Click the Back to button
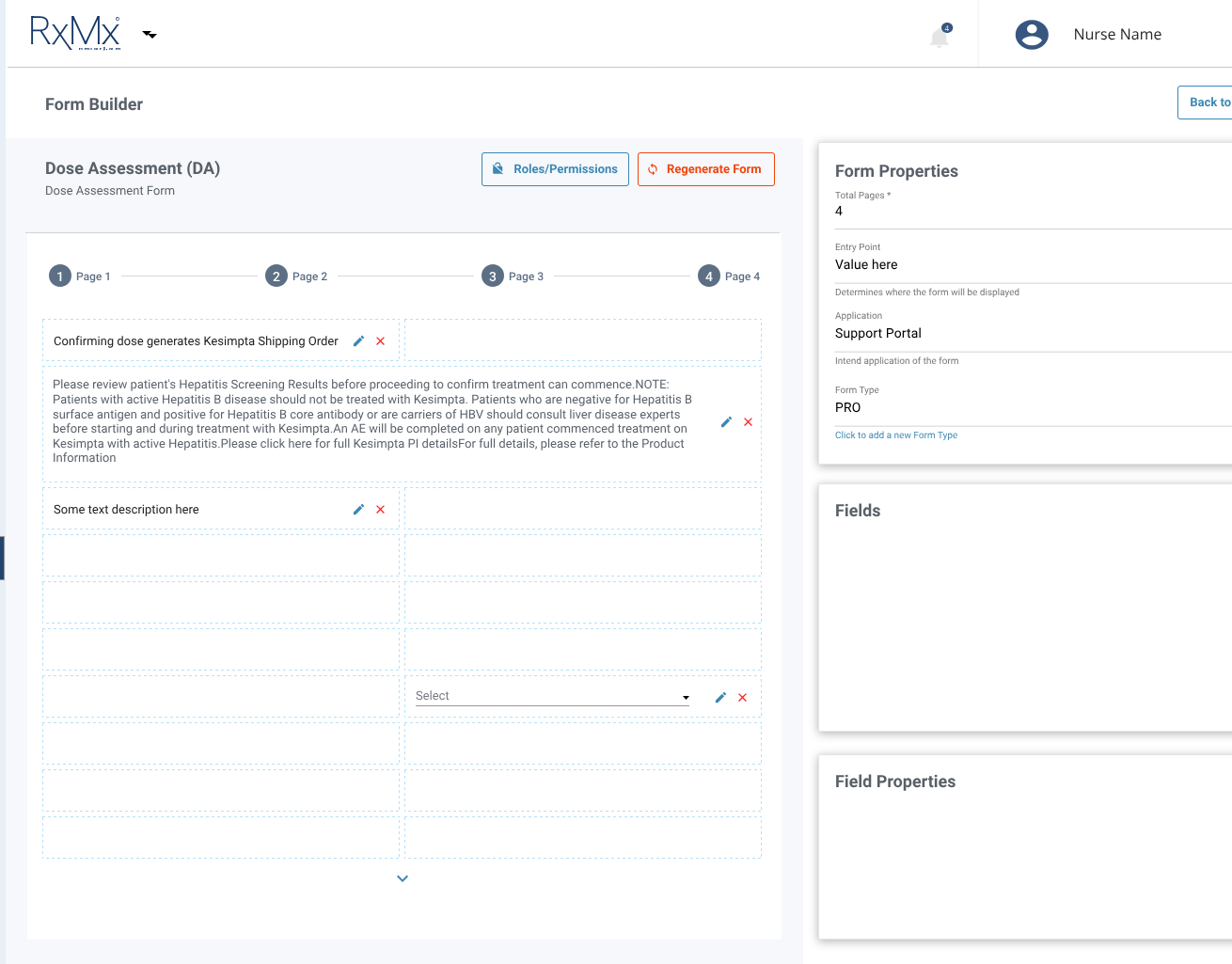The height and width of the screenshot is (964, 1232). (1205, 103)
